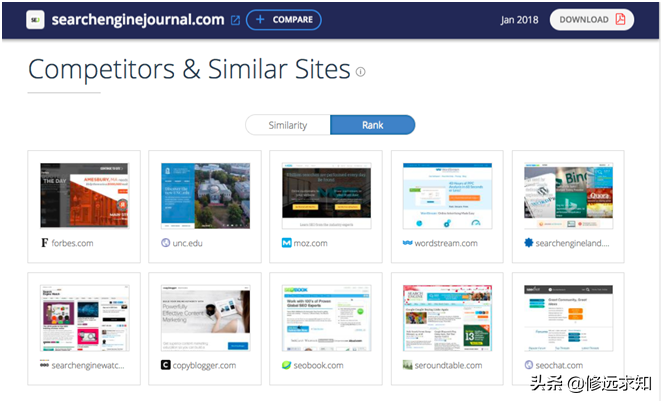Image resolution: width=663 pixels, height=403 pixels.
Task: Click the SEJ site logo icon
Action: coord(35,20)
